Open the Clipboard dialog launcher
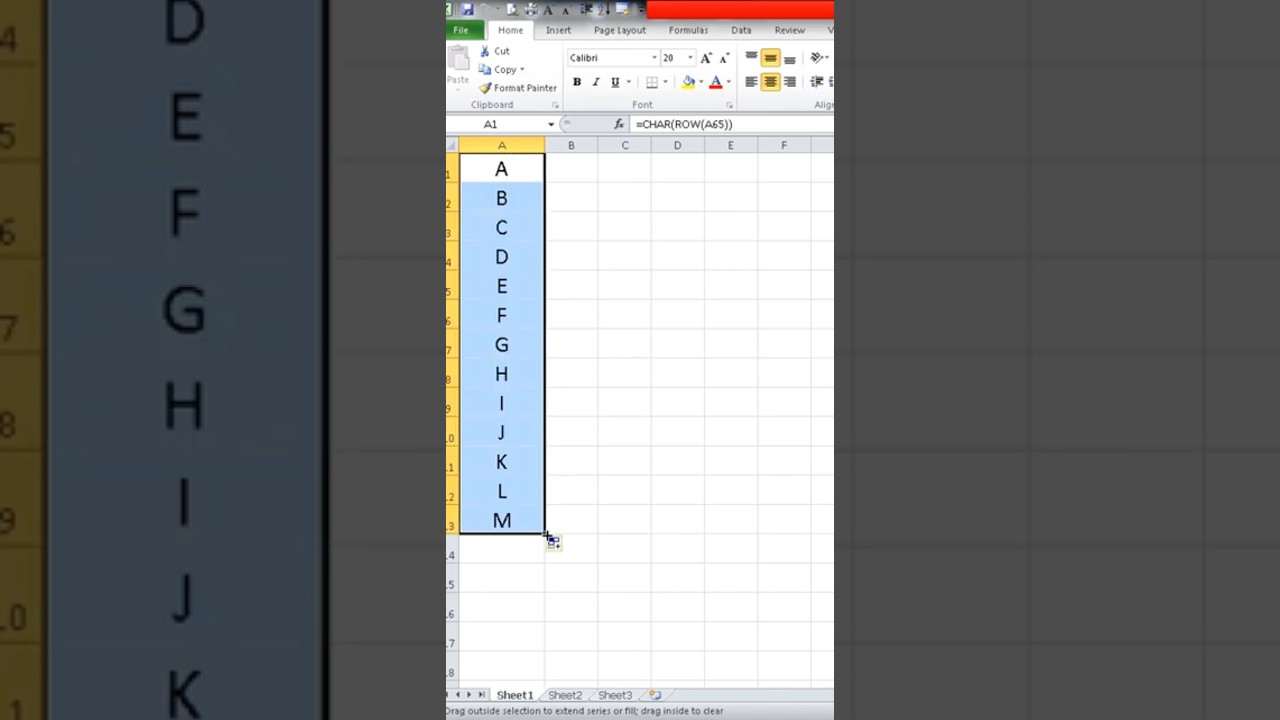This screenshot has height=720, width=1280. pyautogui.click(x=555, y=105)
